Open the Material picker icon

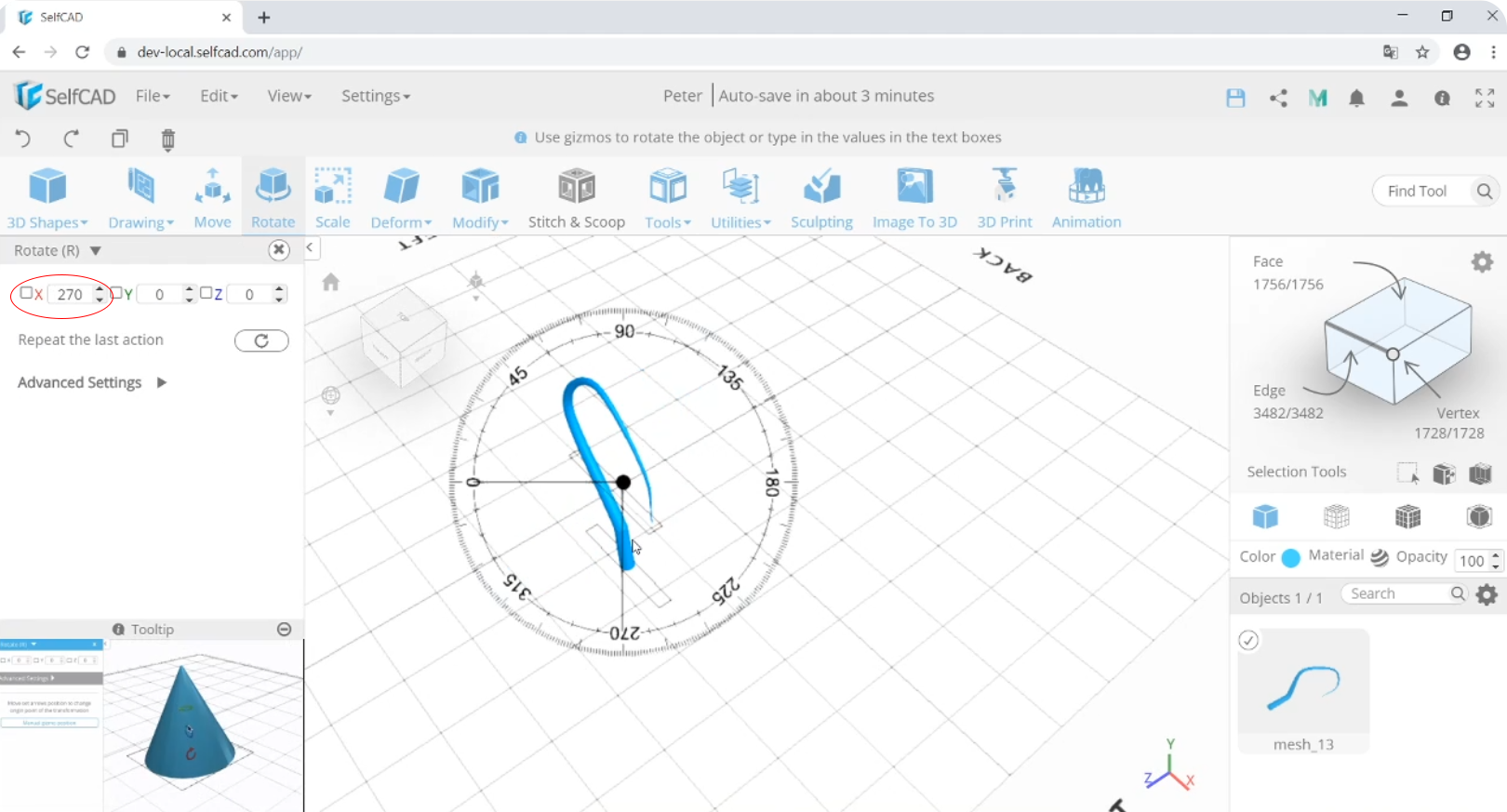coord(1380,557)
